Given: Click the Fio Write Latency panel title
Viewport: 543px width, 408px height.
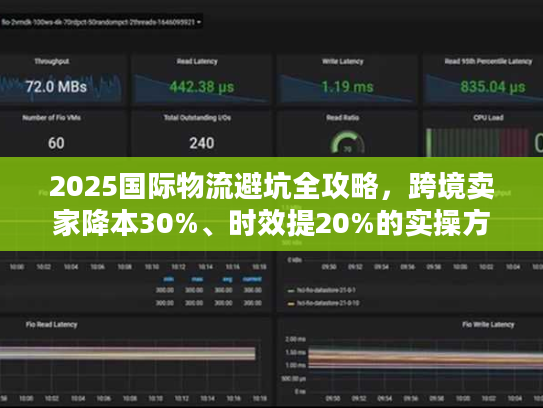Looking at the screenshot, I should pyautogui.click(x=488, y=325).
